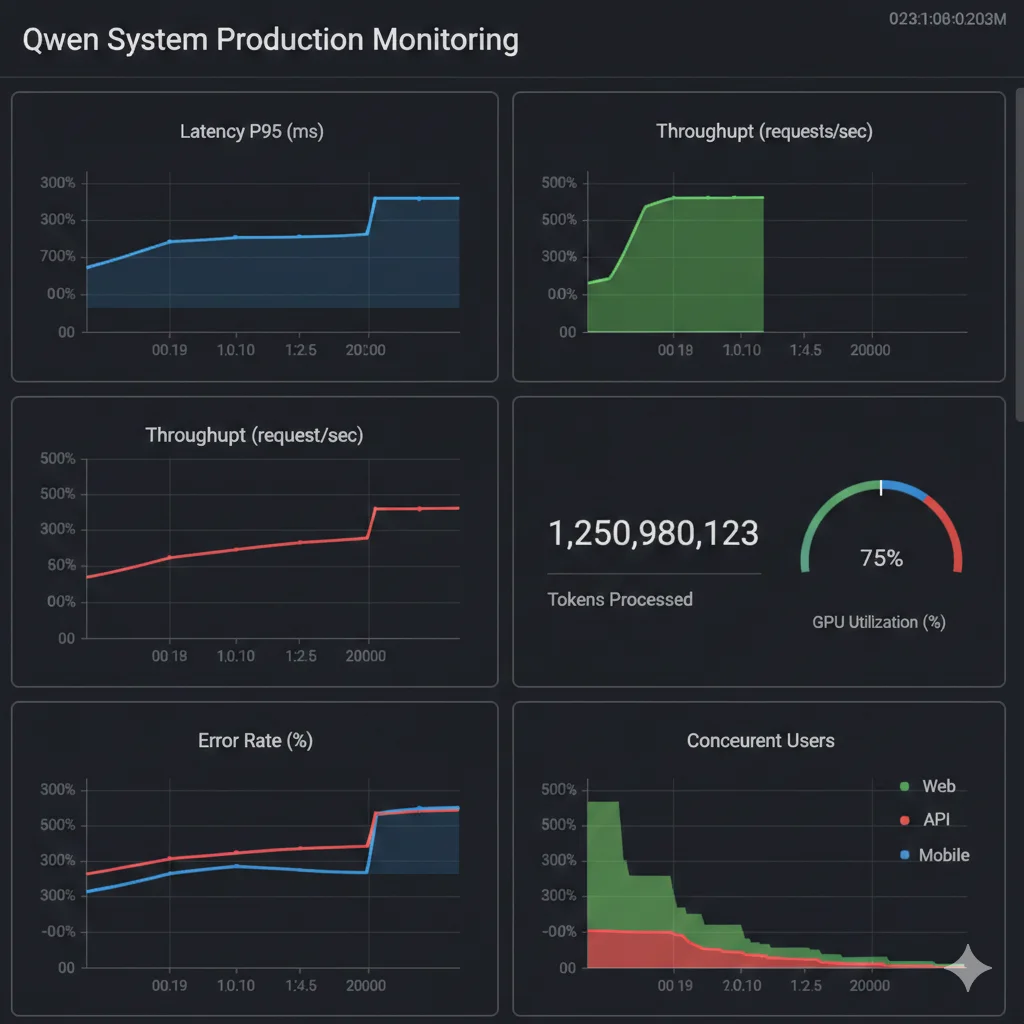Click the Concurrent Users chart

click(700, 880)
